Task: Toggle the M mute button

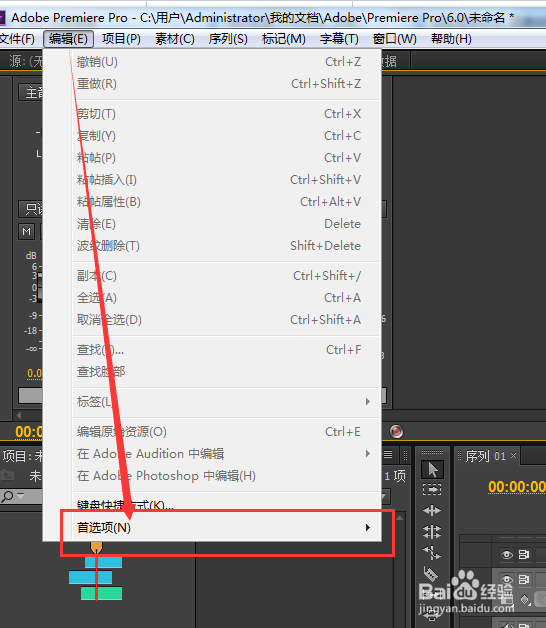Action: click(x=26, y=231)
